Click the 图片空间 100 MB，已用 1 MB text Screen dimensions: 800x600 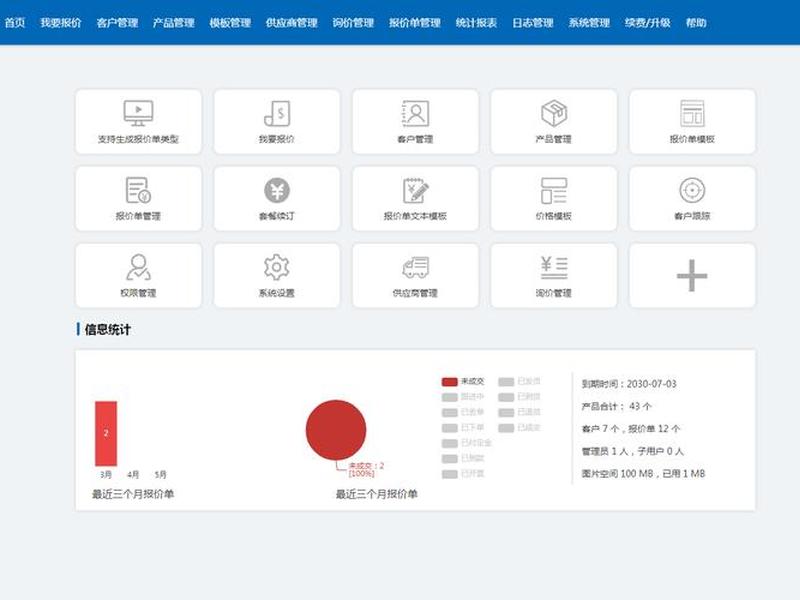[x=643, y=473]
